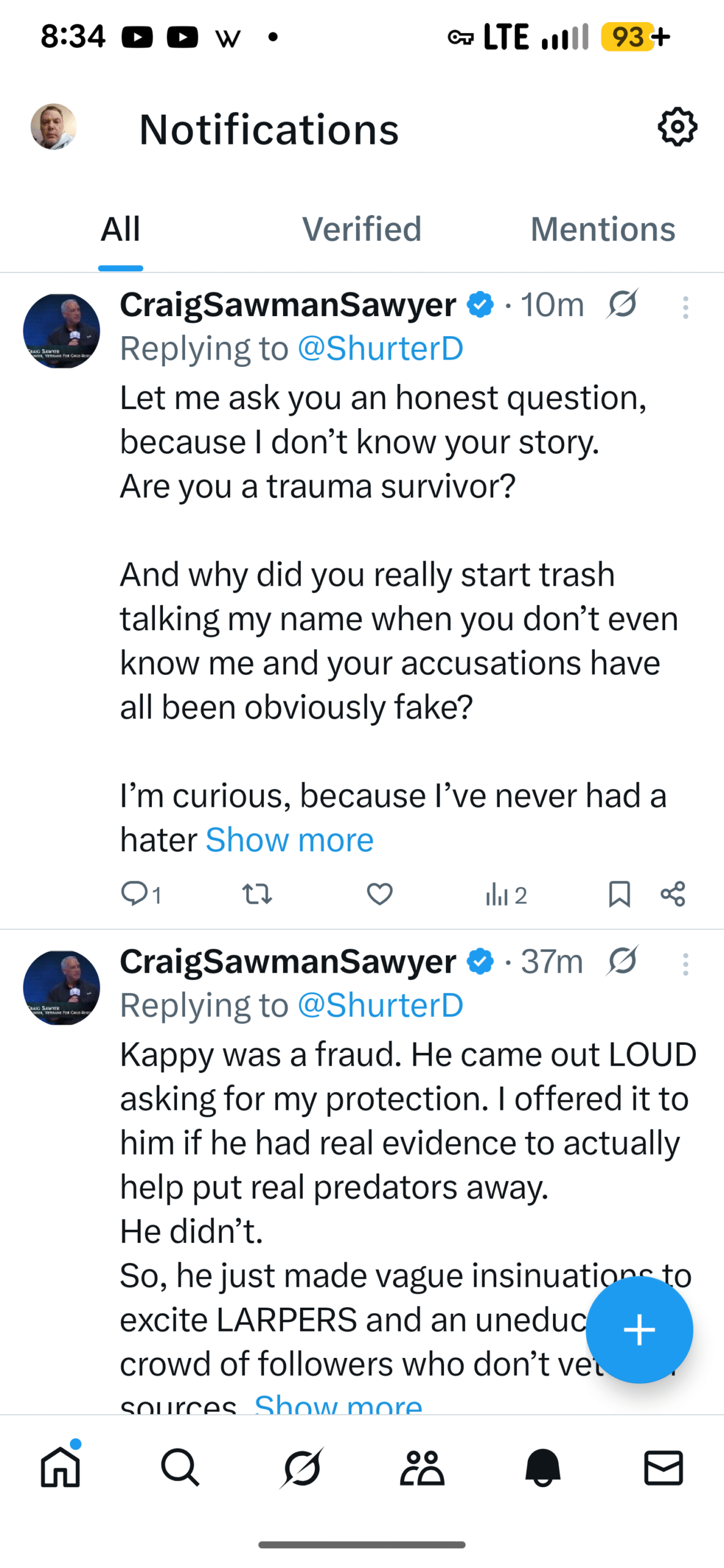Select the All notifications tab
This screenshot has height=1568, width=724.
[121, 229]
